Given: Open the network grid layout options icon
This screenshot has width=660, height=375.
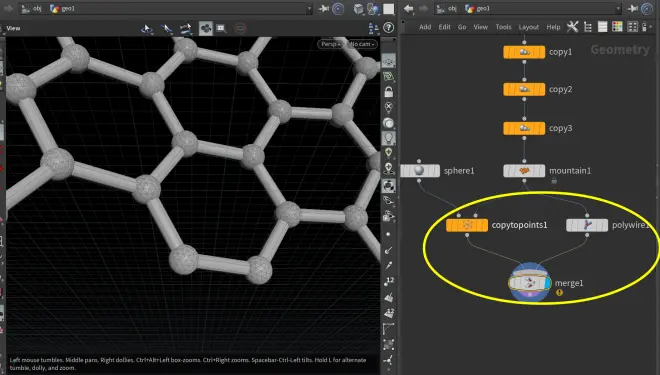Looking at the screenshot, I should tap(632, 27).
